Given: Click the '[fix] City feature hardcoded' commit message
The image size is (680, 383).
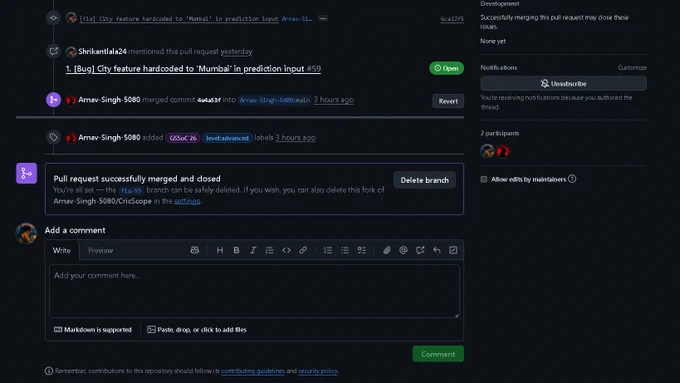Looking at the screenshot, I should click(x=179, y=19).
